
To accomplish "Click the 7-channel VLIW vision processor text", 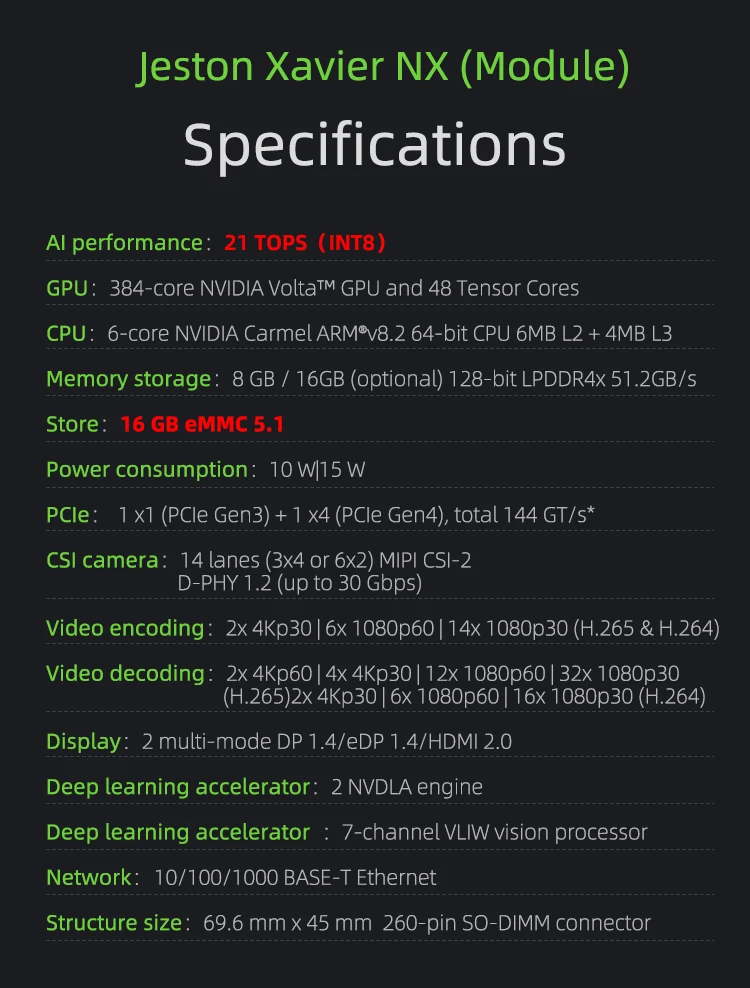I will pos(494,832).
